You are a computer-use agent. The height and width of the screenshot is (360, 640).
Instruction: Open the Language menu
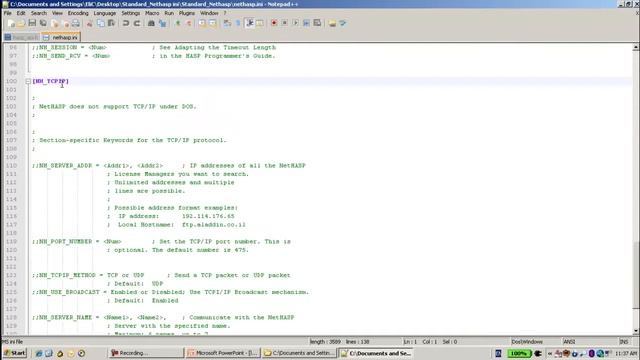pyautogui.click(x=105, y=13)
